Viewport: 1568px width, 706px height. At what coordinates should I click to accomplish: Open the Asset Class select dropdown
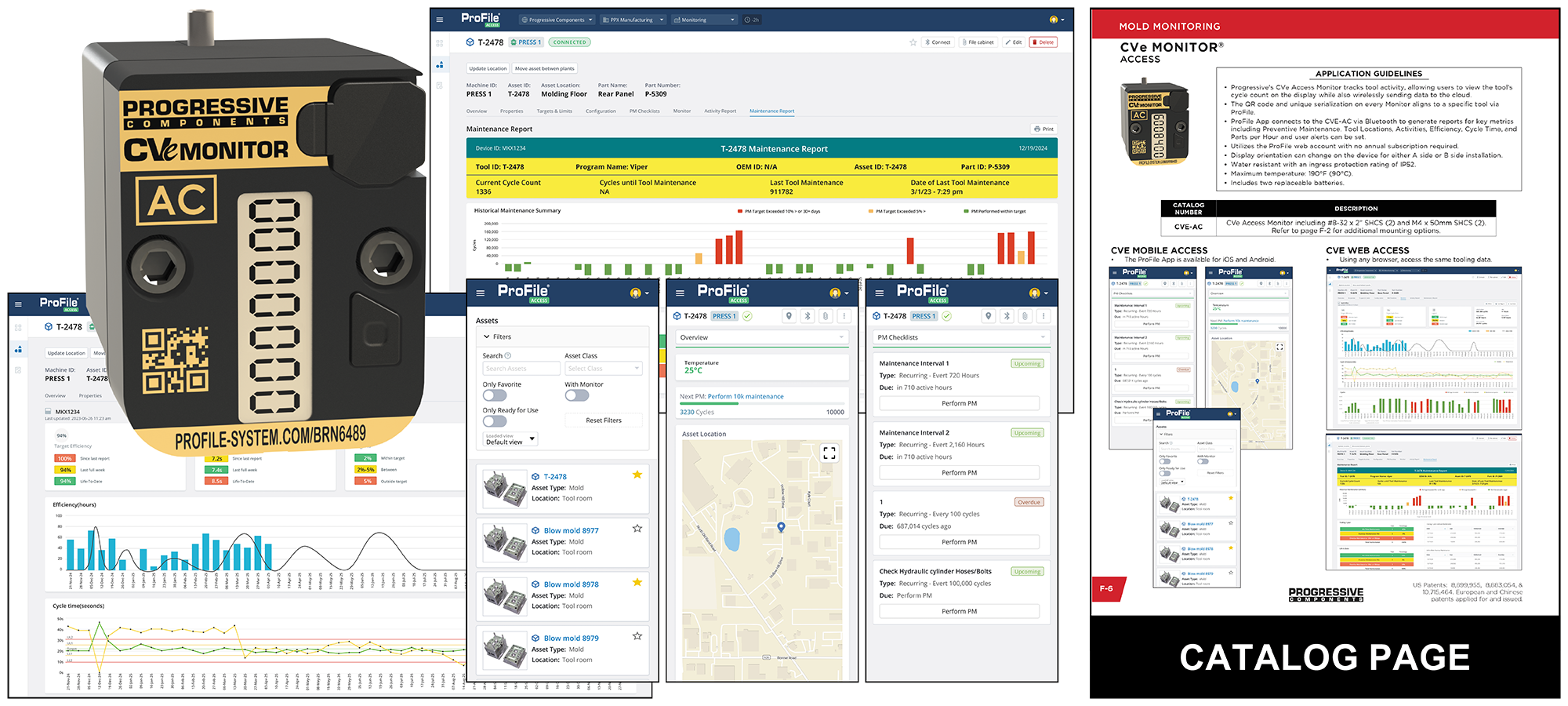click(603, 369)
